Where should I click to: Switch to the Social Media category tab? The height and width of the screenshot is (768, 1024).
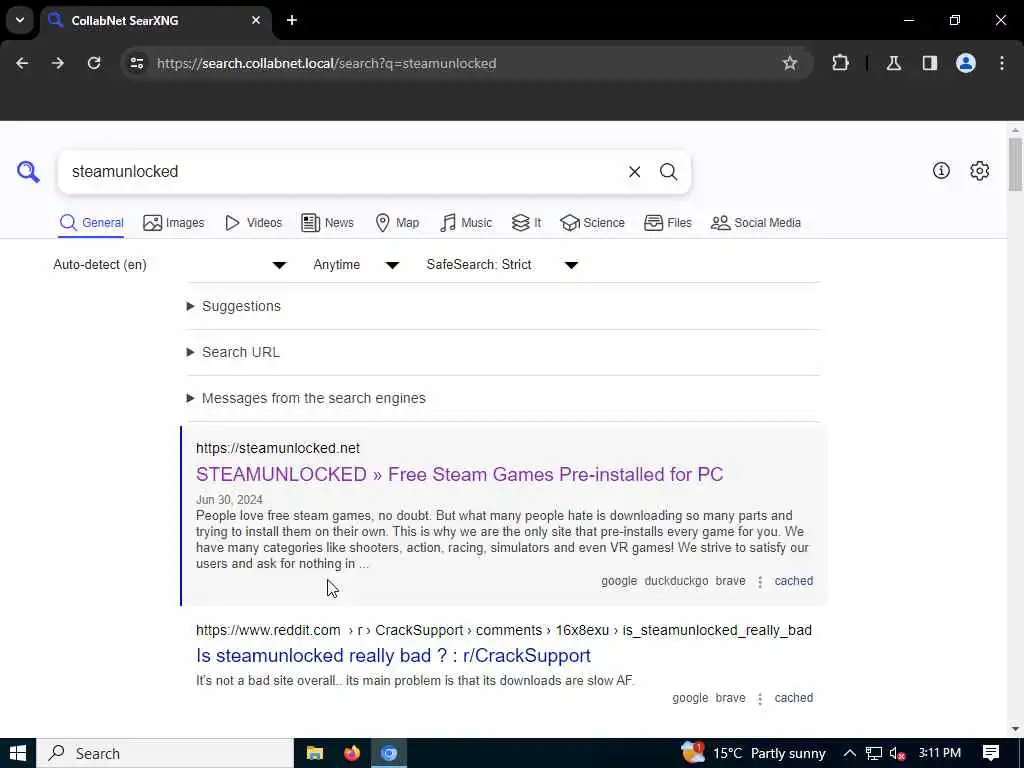click(x=756, y=223)
